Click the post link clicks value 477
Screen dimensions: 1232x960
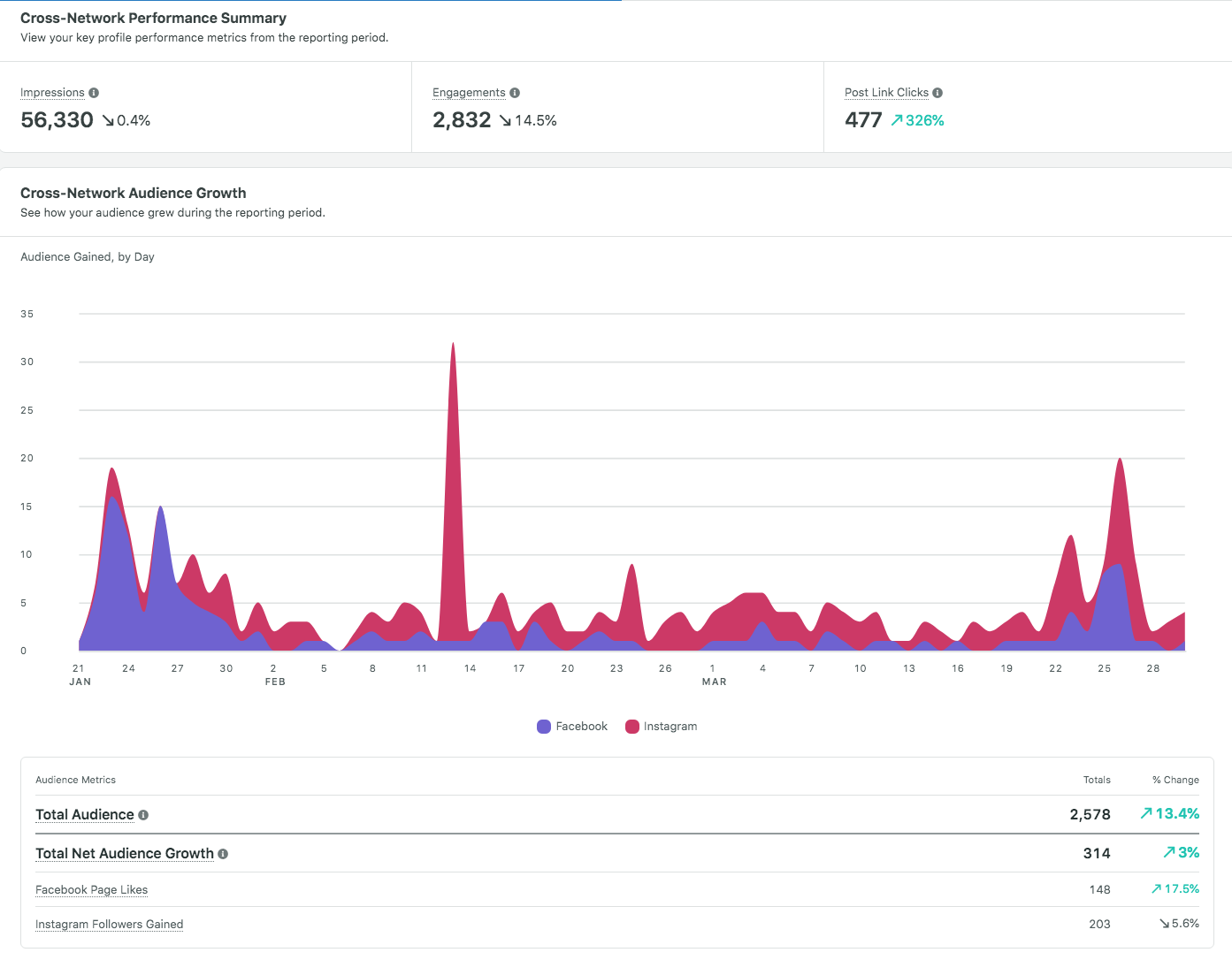[863, 120]
